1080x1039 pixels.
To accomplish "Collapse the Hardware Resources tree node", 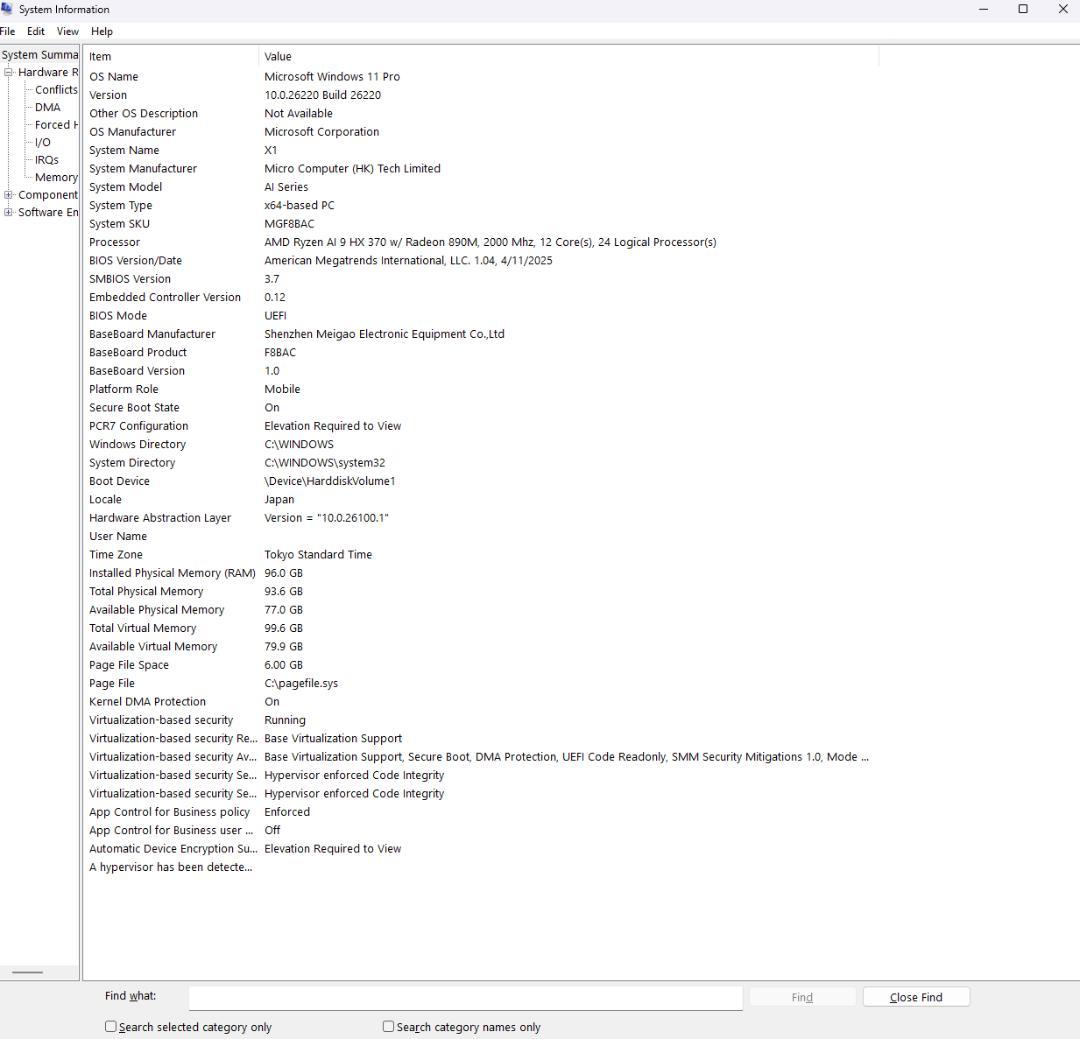I will (9, 72).
